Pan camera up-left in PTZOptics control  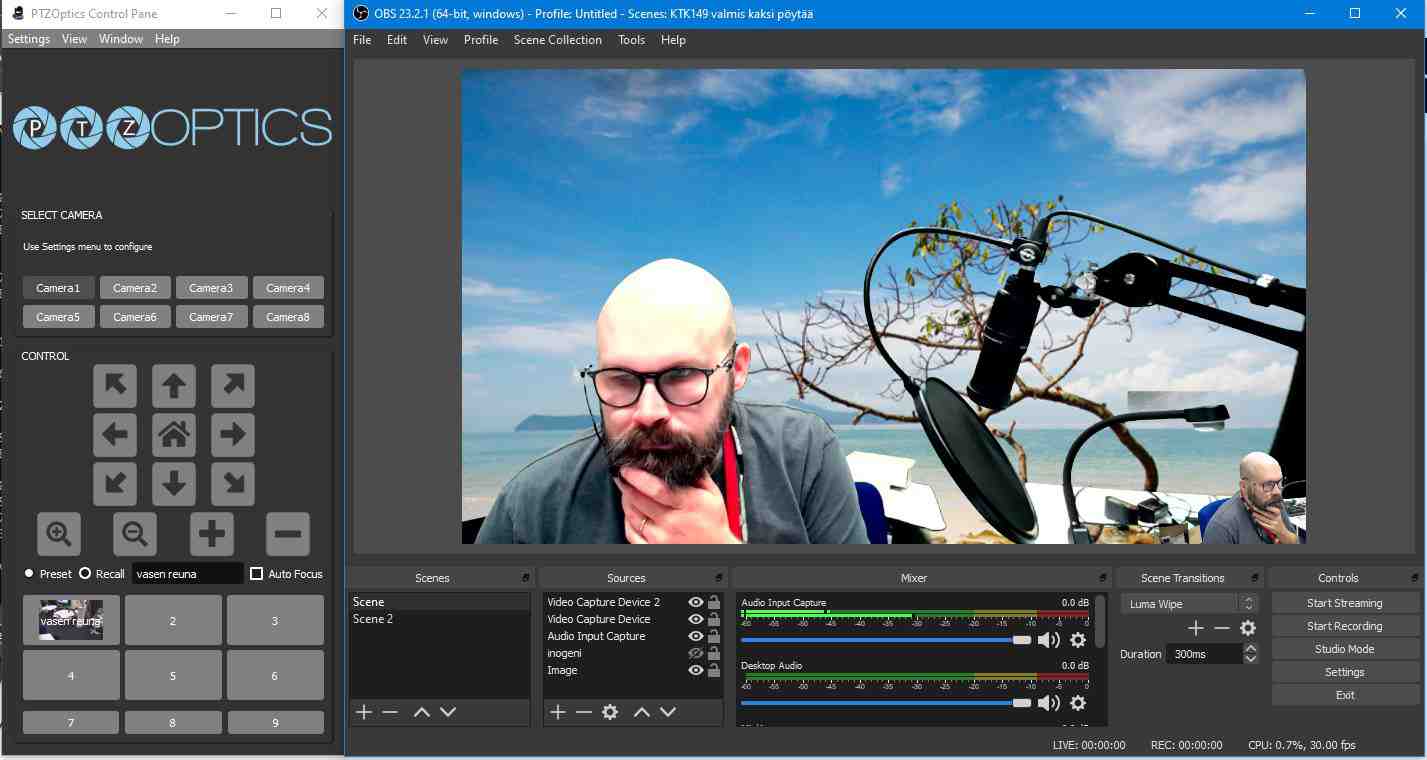click(115, 386)
